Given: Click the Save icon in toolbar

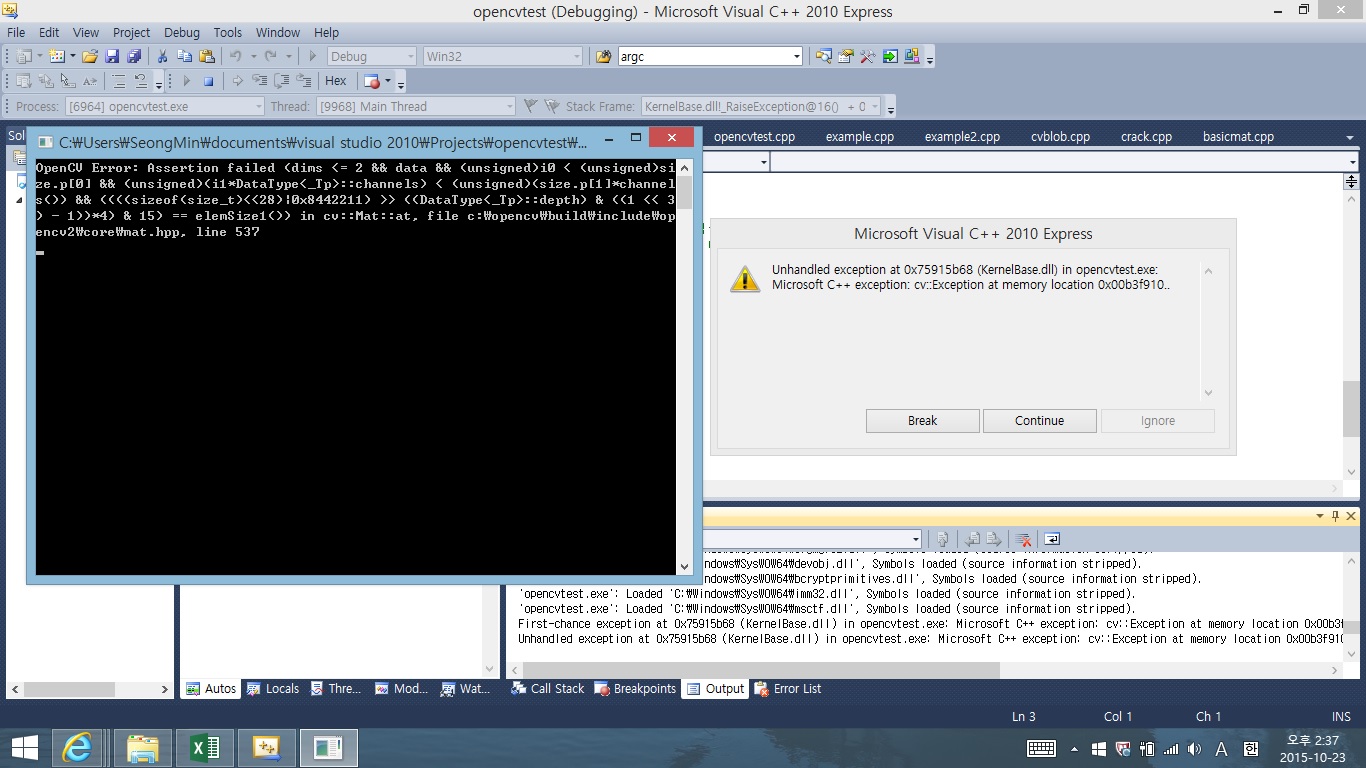Looking at the screenshot, I should (112, 57).
